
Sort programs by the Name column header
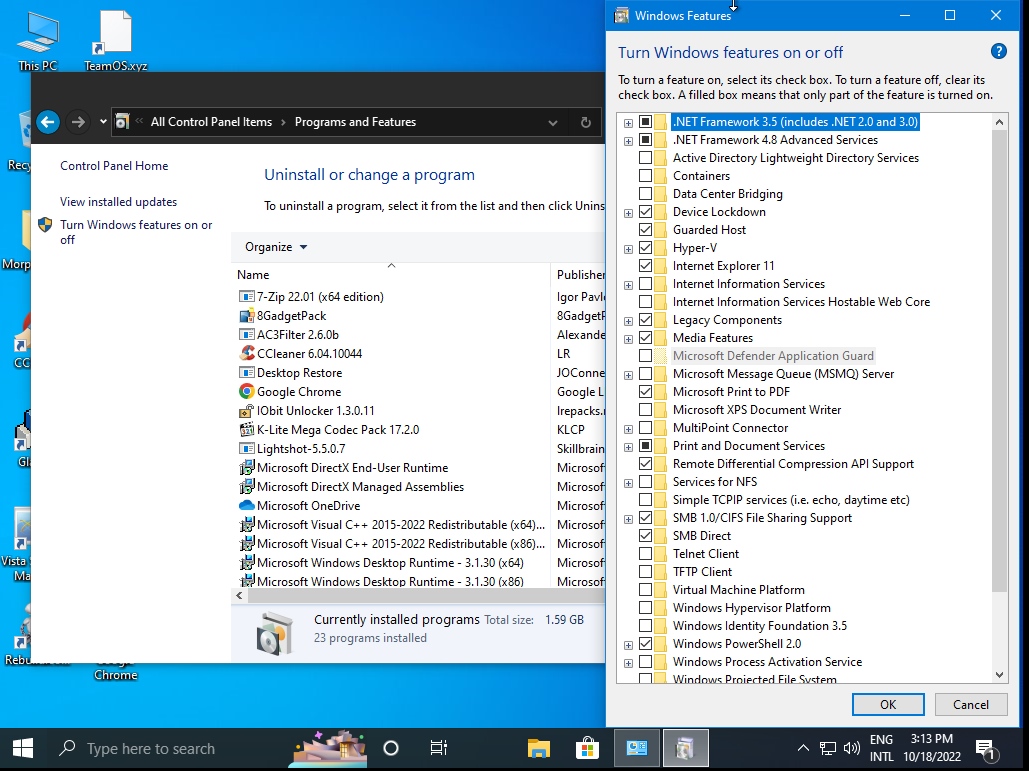pos(253,275)
